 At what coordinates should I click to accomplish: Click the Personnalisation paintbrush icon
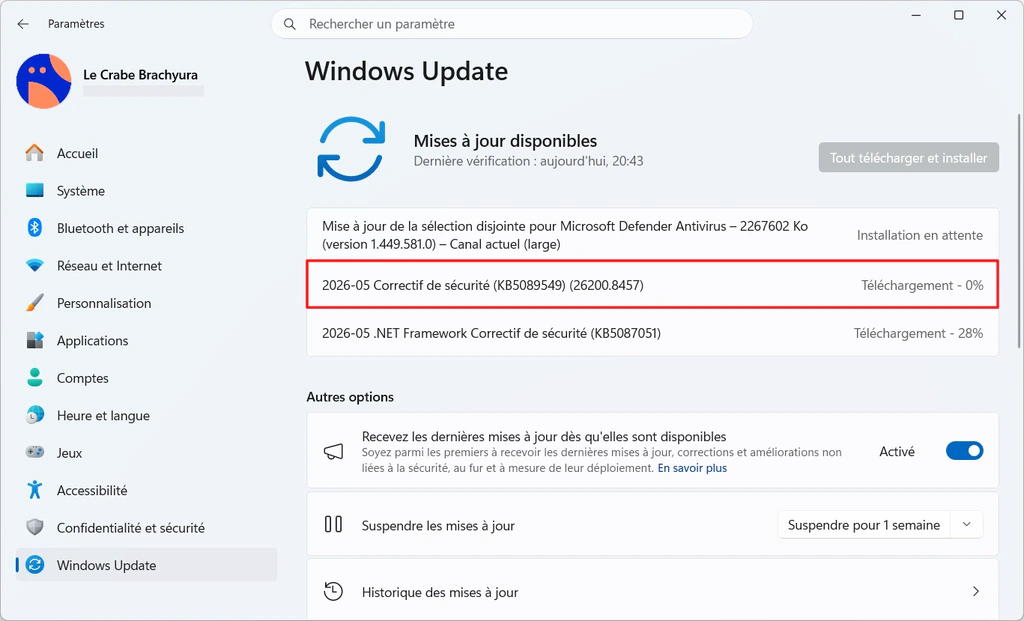coord(35,303)
